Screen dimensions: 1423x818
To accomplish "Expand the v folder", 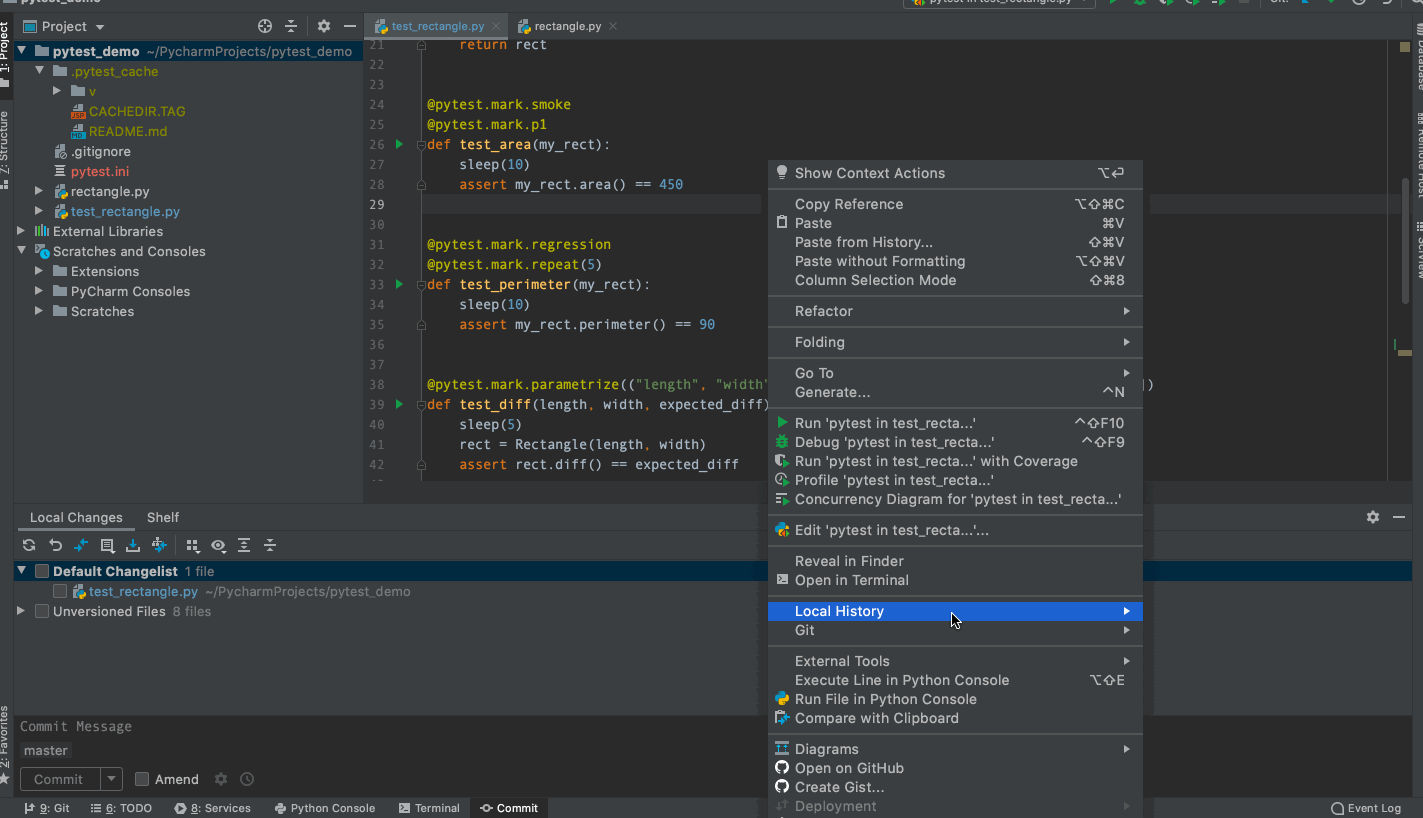I will click(x=57, y=91).
